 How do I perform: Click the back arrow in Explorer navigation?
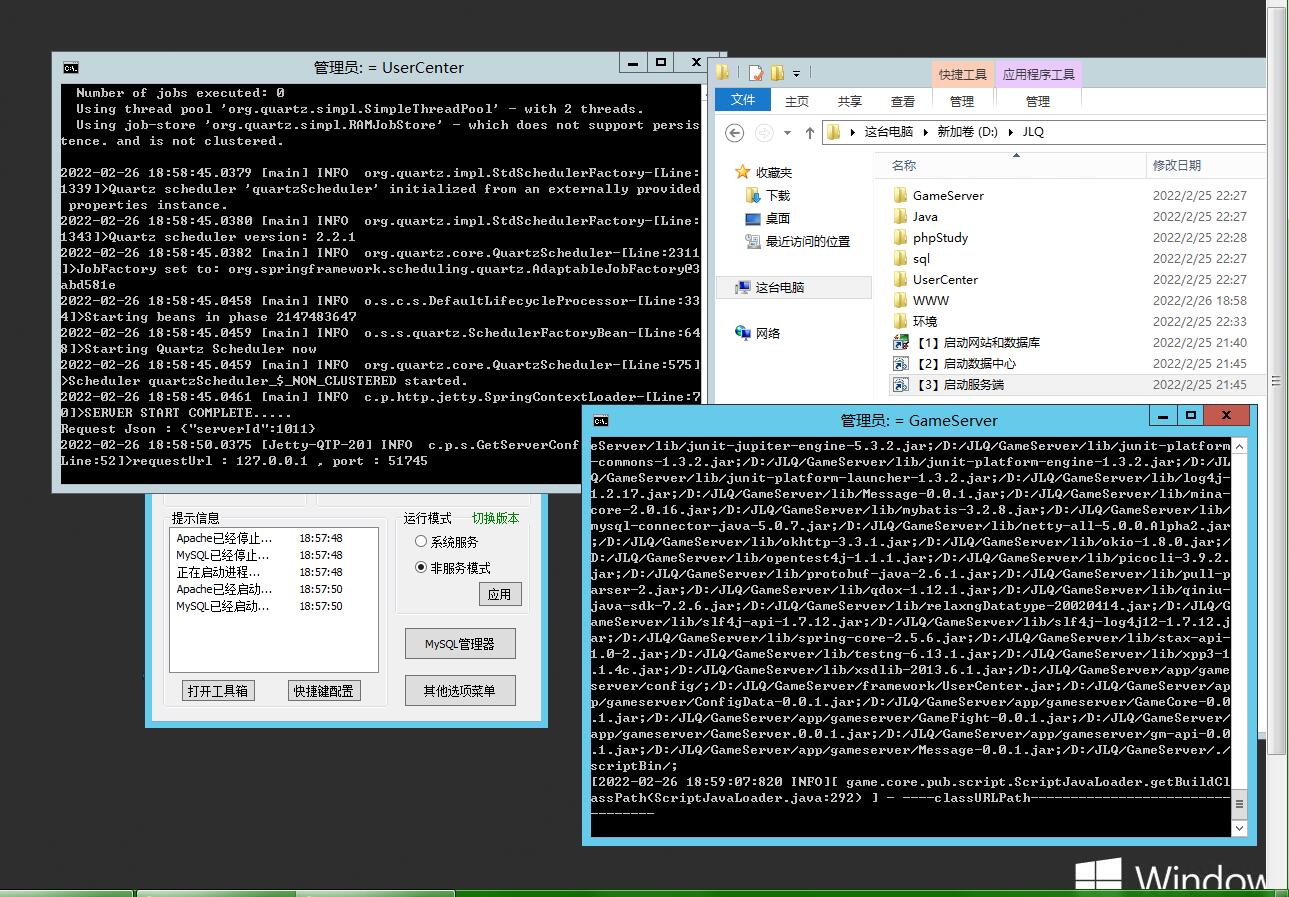coord(734,132)
